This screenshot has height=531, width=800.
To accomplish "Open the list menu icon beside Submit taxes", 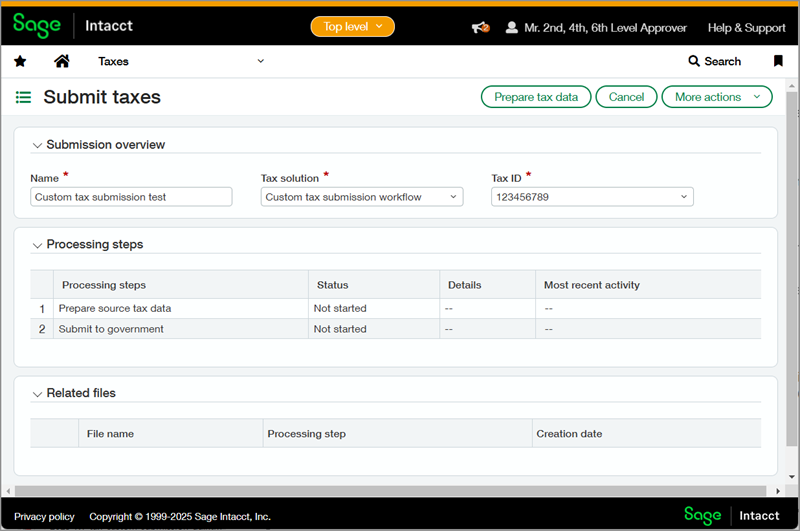I will pos(23,97).
